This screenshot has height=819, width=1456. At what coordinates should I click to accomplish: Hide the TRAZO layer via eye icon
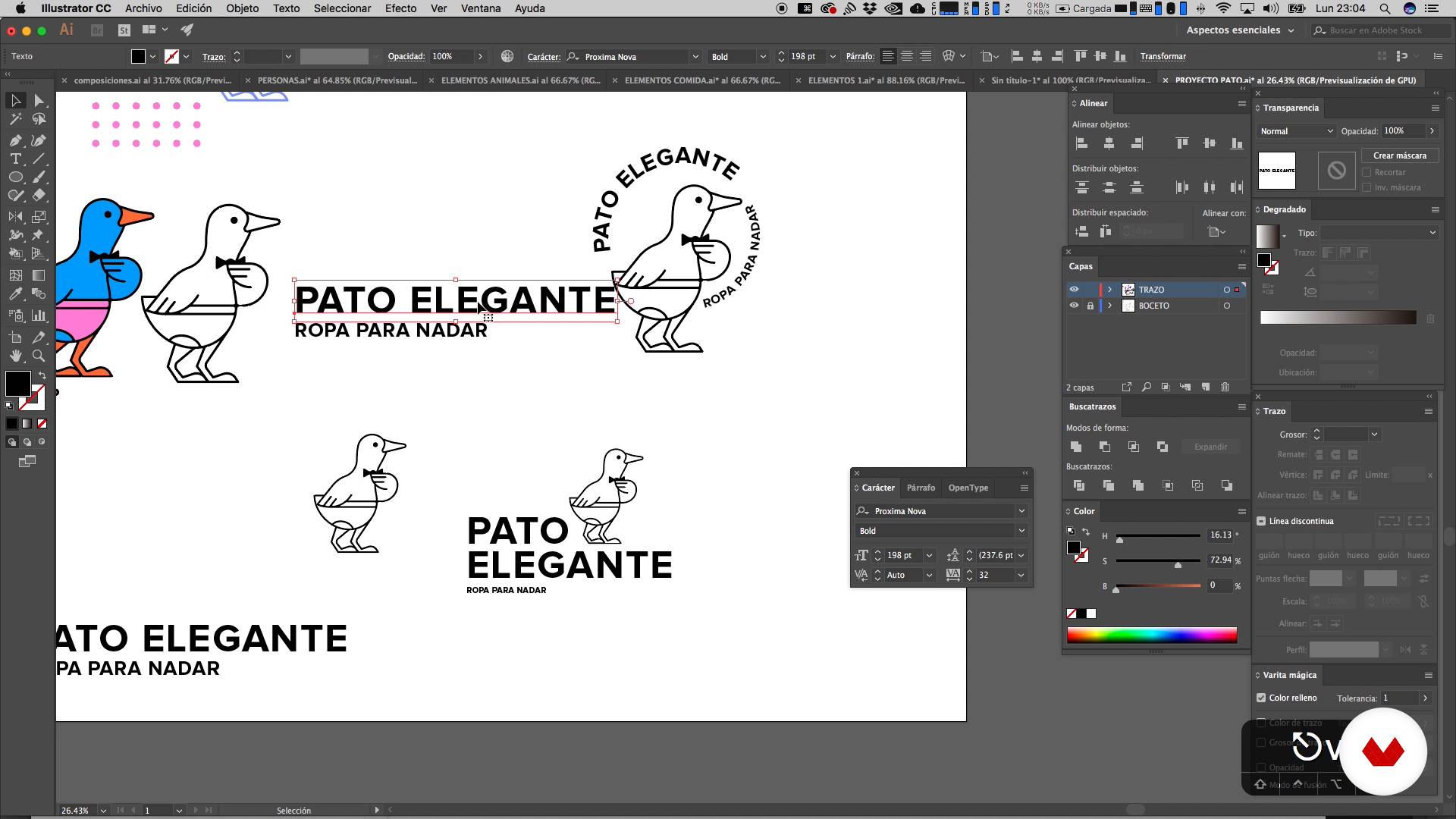coord(1074,290)
